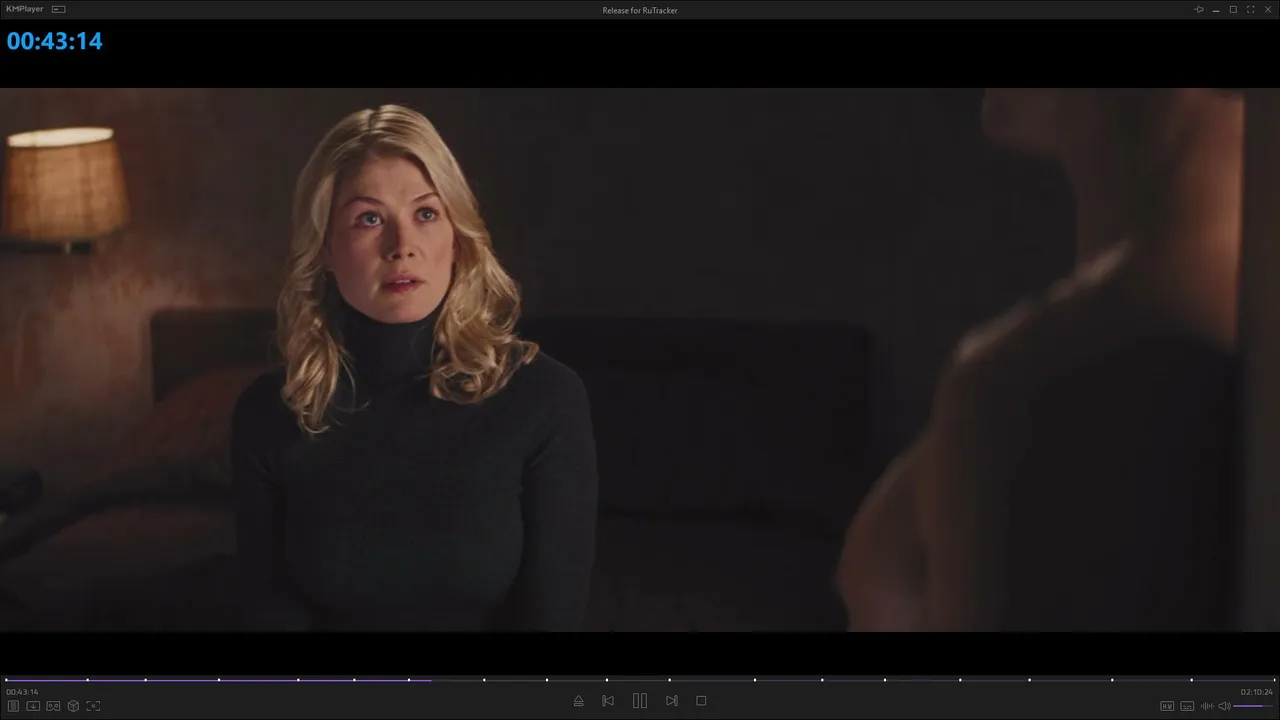Open the playlist panel icon

tap(13, 706)
